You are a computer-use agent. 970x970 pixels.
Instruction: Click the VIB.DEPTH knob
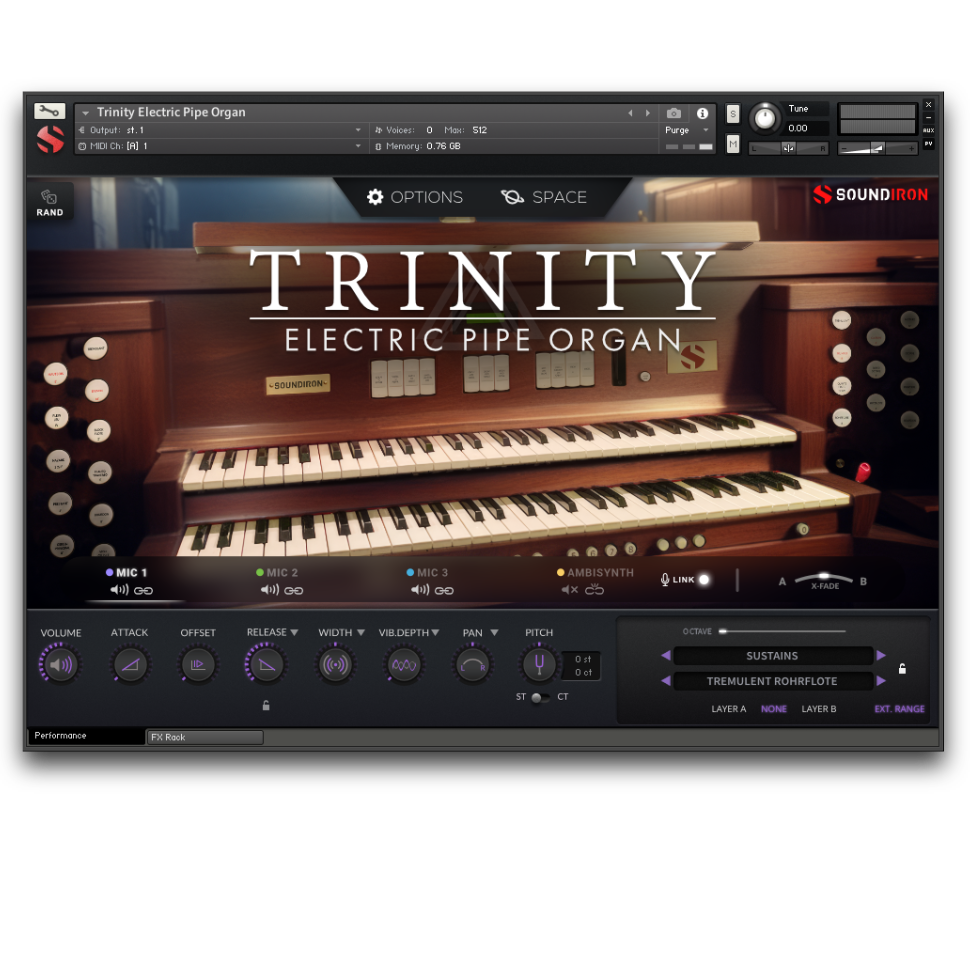click(404, 665)
